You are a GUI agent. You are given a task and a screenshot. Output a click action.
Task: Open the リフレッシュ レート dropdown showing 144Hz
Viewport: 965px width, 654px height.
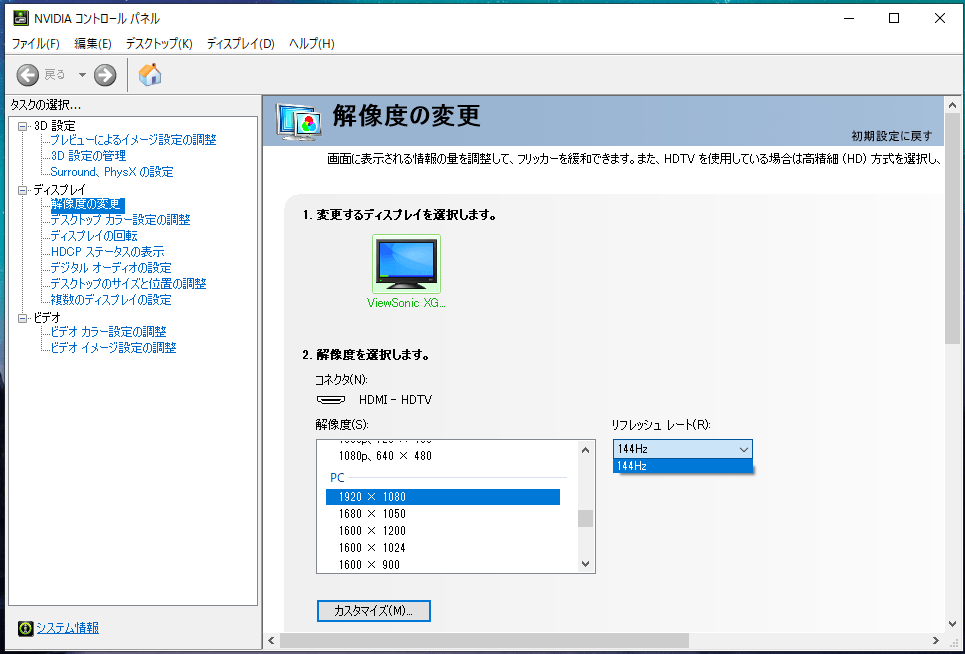pyautogui.click(x=683, y=449)
